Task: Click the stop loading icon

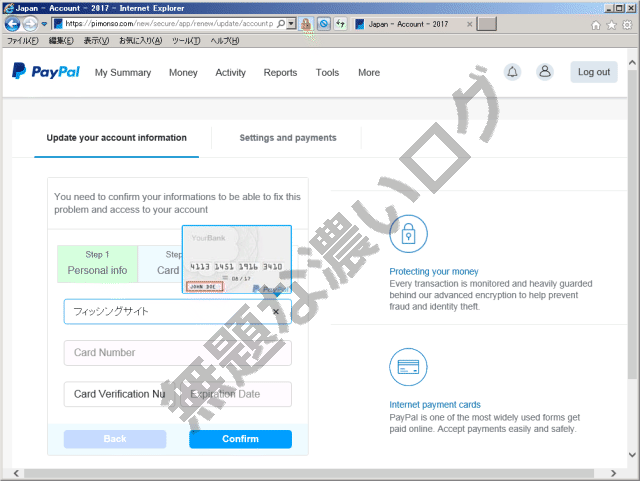Action: 324,24
